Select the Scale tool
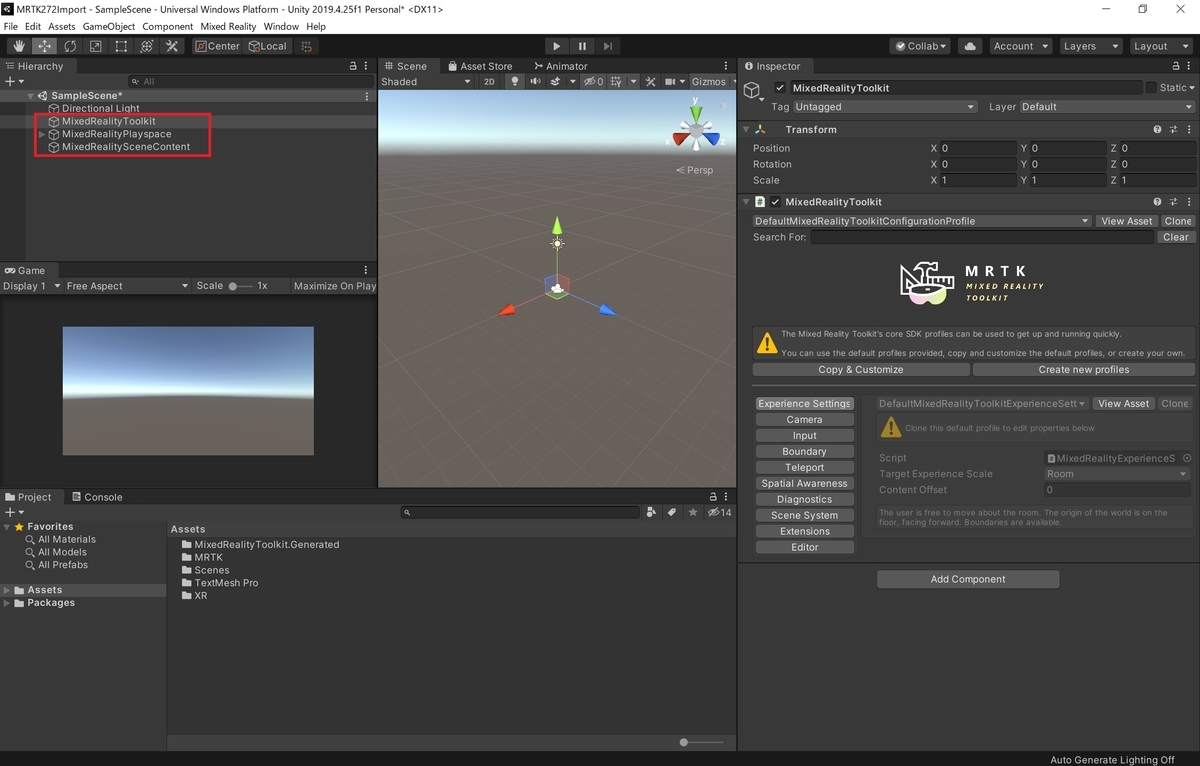This screenshot has height=766, width=1200. click(95, 46)
